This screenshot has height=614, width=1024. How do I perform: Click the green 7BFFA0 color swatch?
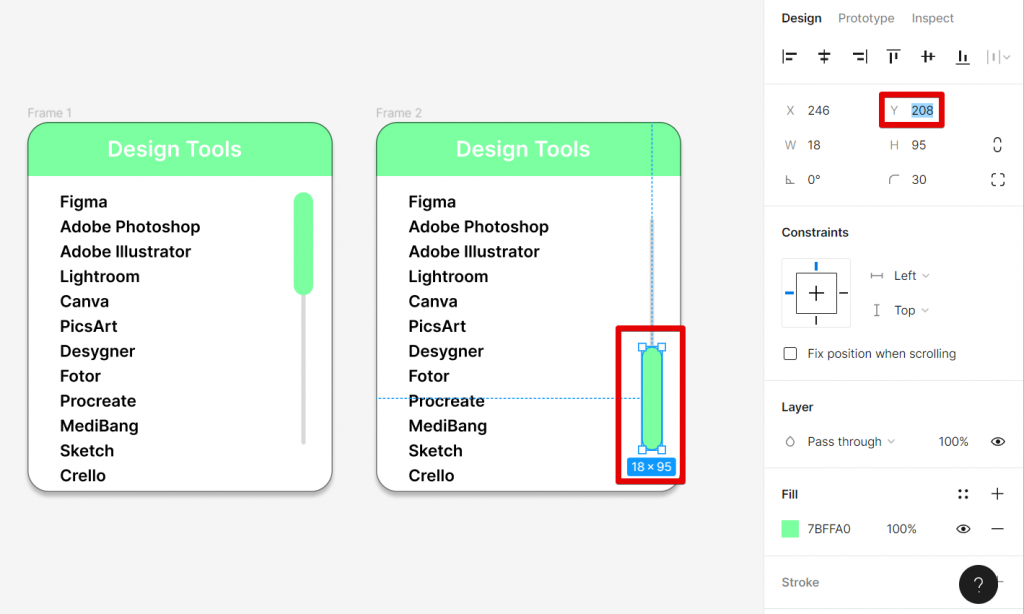790,528
